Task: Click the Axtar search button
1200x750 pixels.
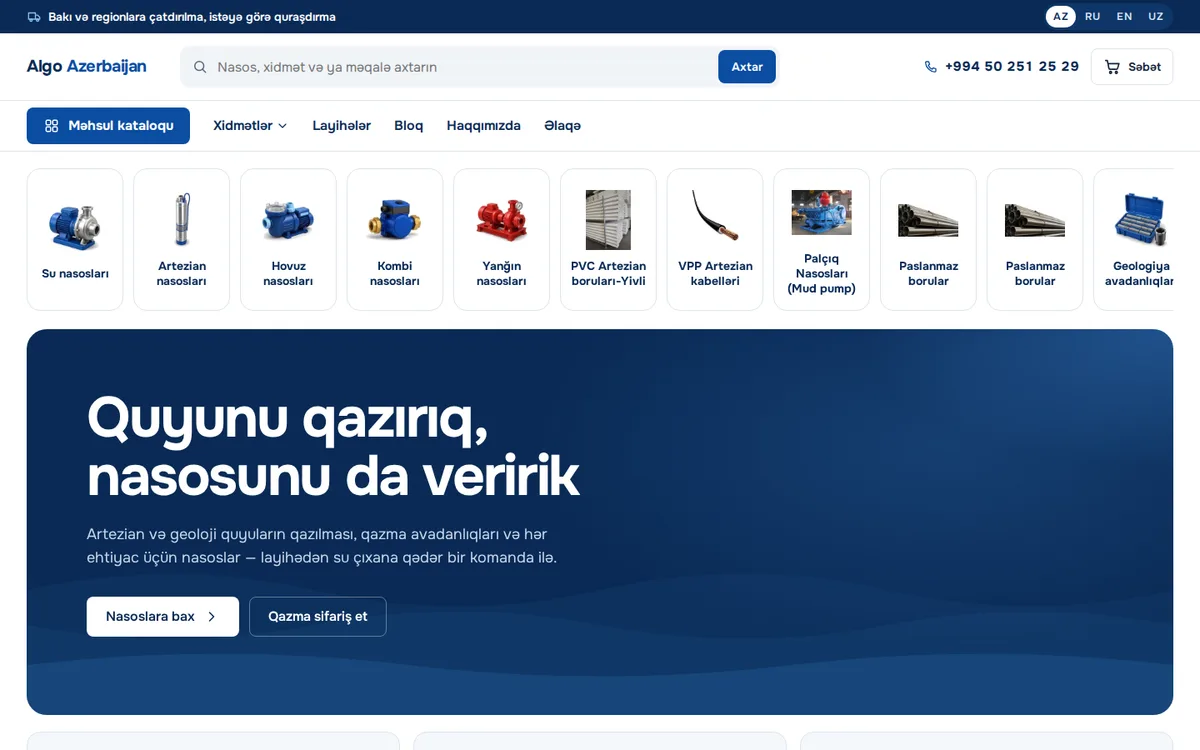Action: coord(747,67)
